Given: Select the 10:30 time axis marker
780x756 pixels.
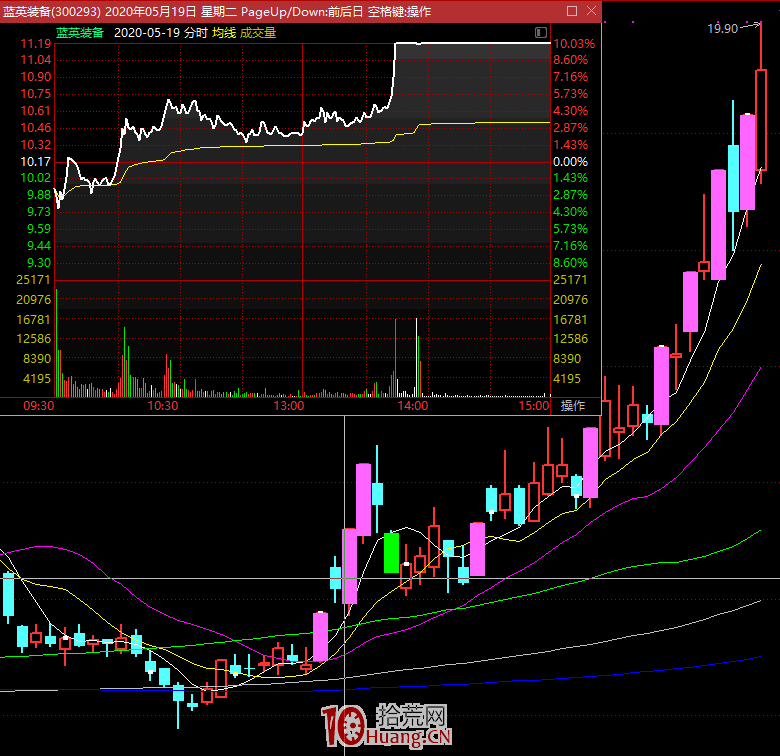Looking at the screenshot, I should pos(163,407).
